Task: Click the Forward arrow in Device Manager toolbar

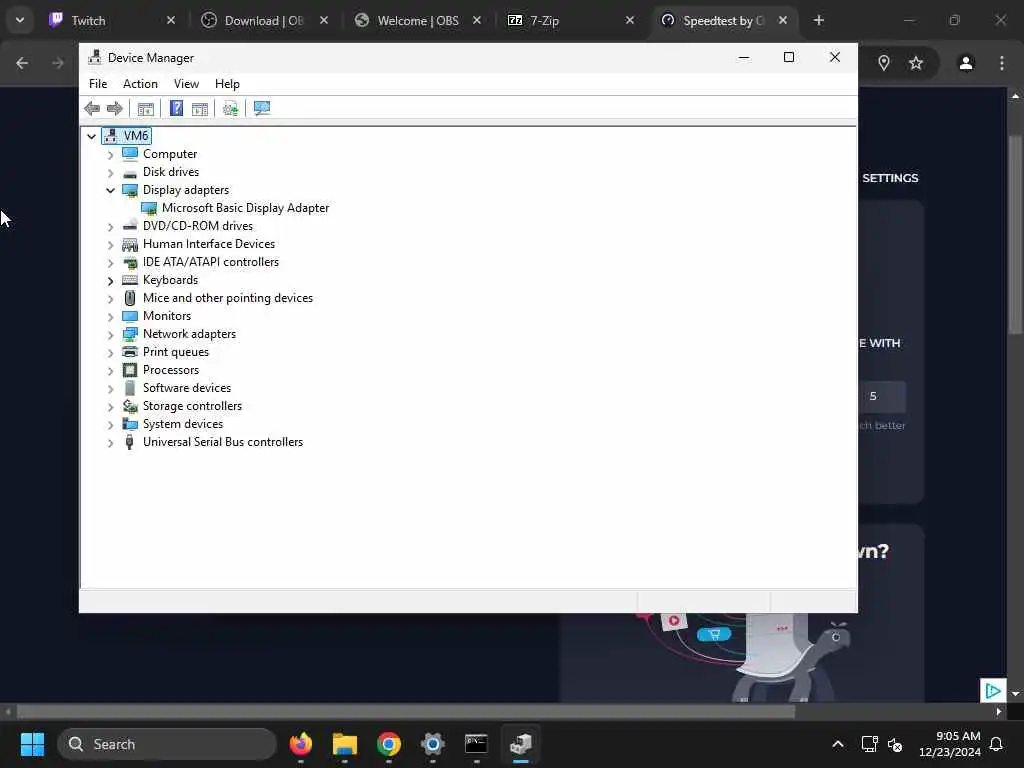Action: click(114, 108)
